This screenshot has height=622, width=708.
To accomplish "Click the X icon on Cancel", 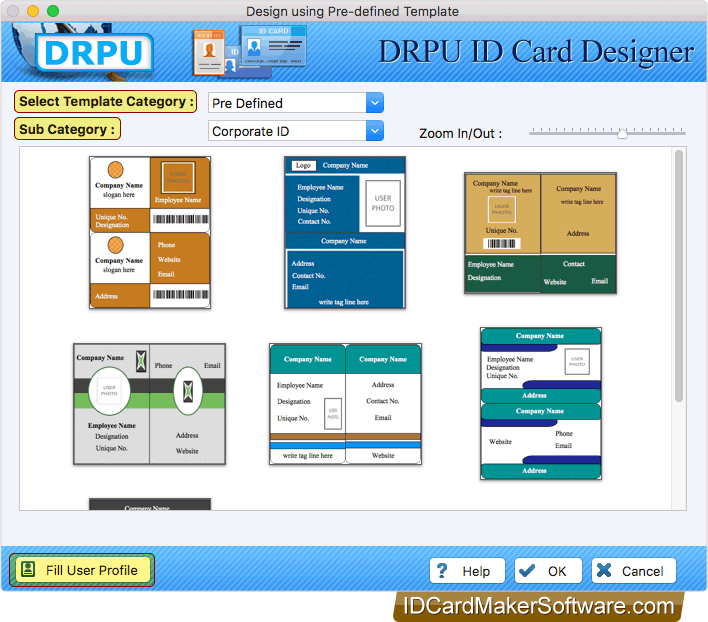I will pos(604,571).
